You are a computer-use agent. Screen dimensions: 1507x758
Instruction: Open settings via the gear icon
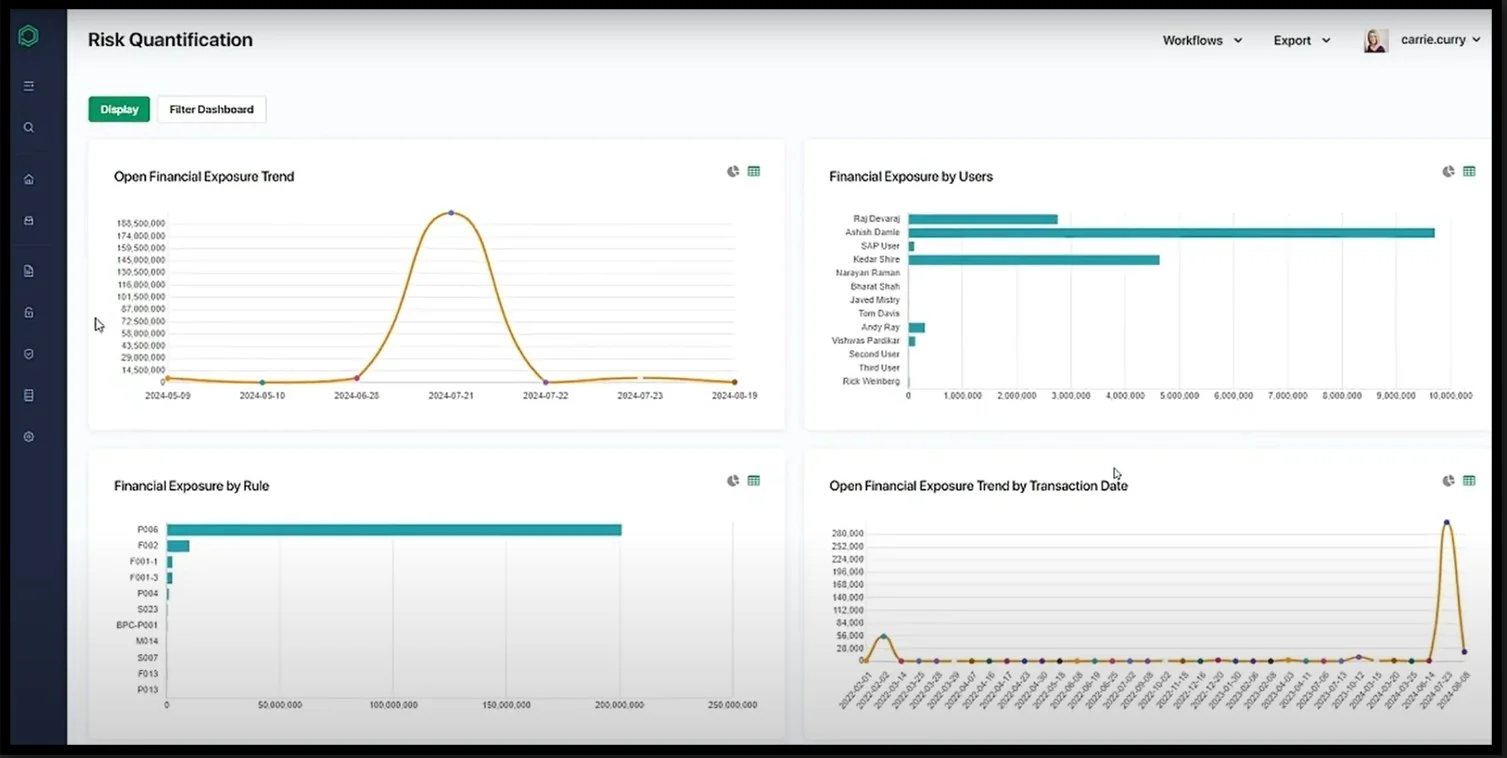(x=28, y=436)
